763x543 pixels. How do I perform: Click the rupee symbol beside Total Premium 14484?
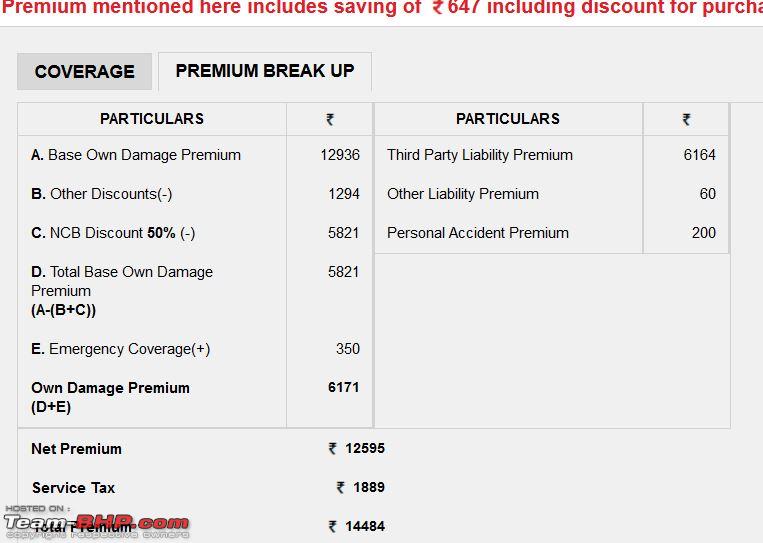333,526
